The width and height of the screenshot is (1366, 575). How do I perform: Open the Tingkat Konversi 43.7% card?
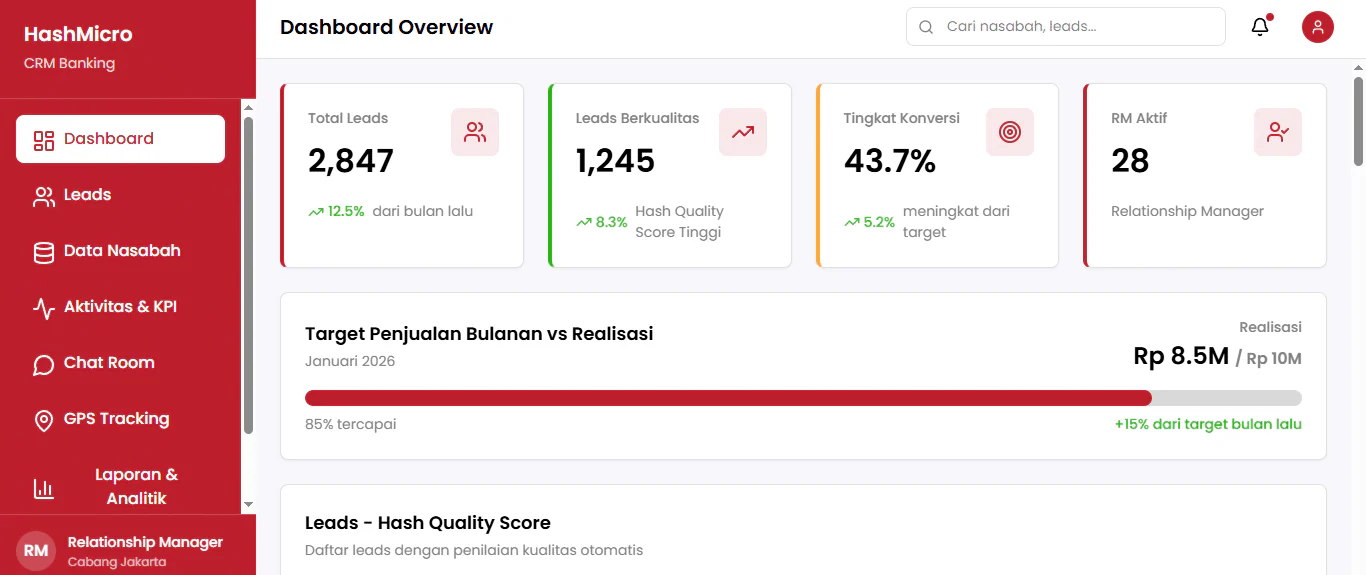click(x=937, y=176)
